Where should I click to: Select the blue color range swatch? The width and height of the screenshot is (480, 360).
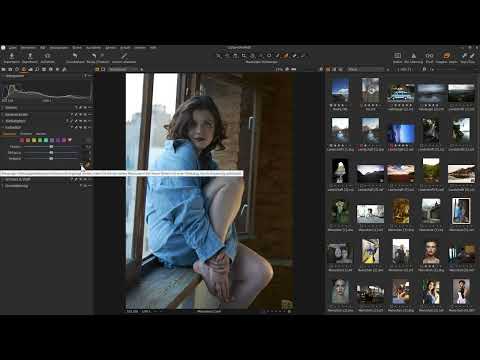click(x=52, y=140)
